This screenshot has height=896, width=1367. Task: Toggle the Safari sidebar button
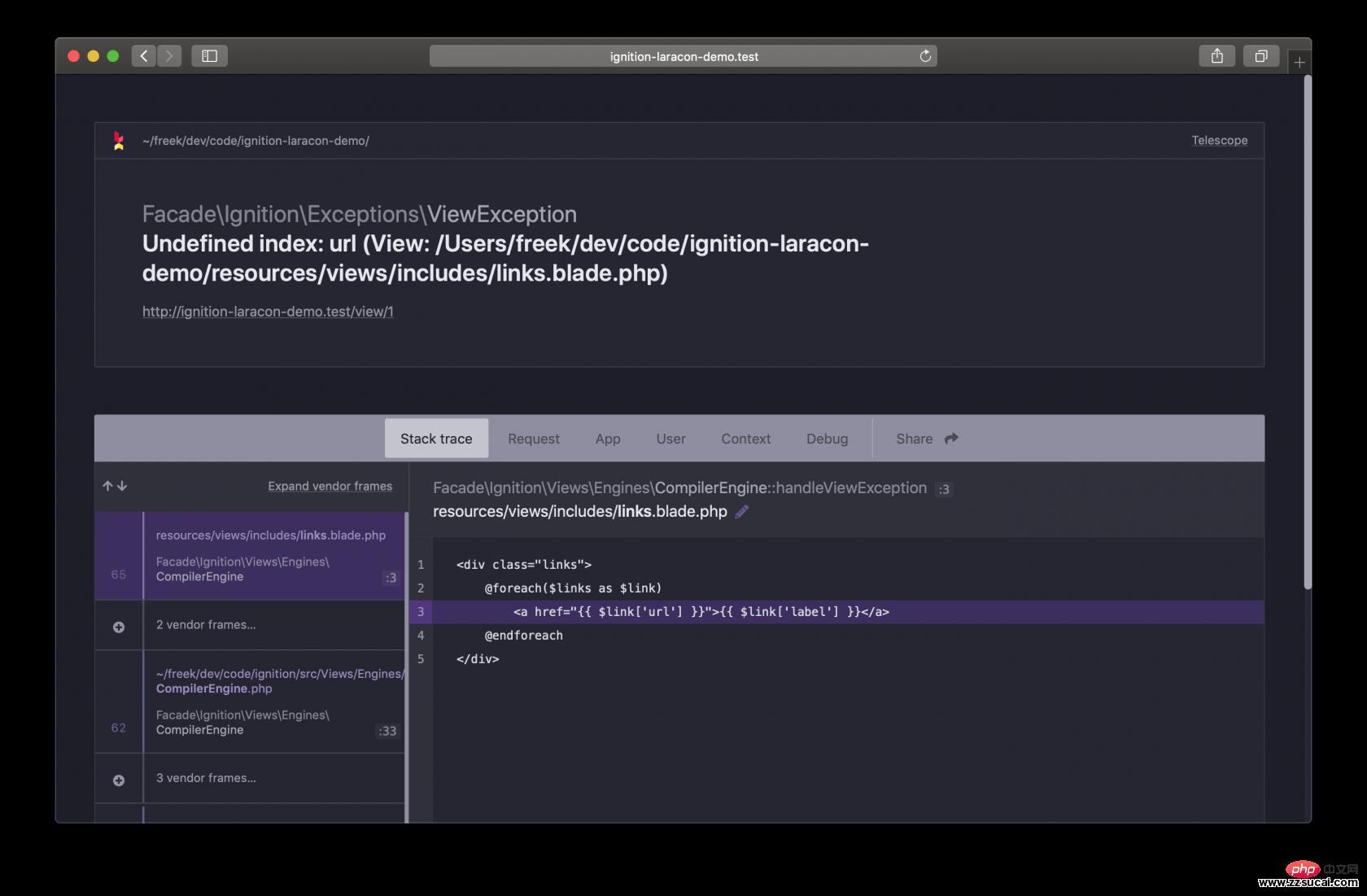tap(209, 56)
